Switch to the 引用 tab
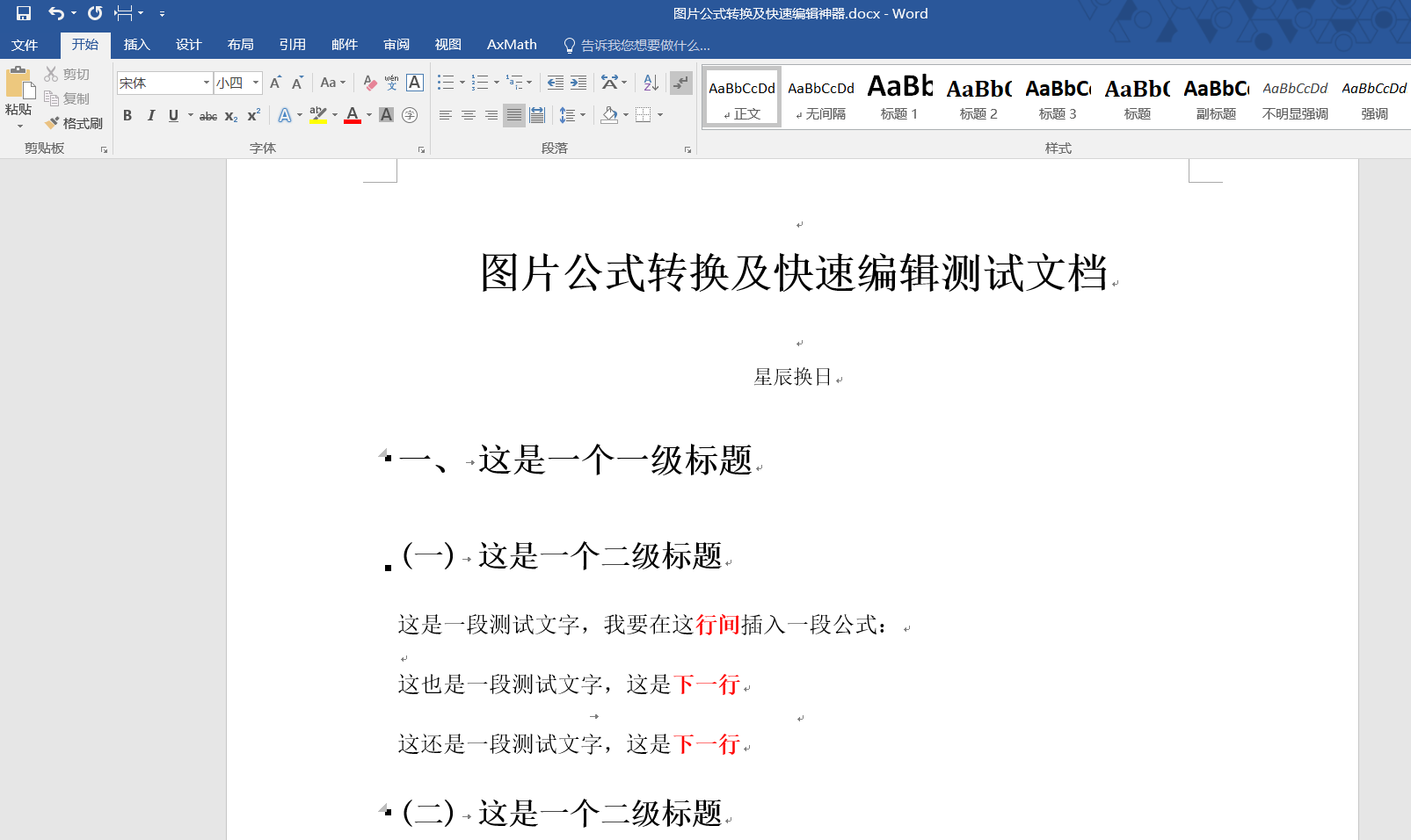The width and height of the screenshot is (1411, 840). [x=292, y=45]
